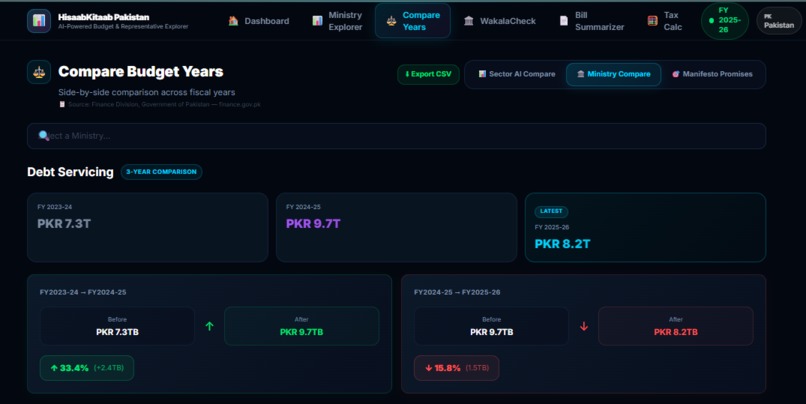
Task: Click the calculator icon beside Tax Calc
Action: [x=652, y=21]
